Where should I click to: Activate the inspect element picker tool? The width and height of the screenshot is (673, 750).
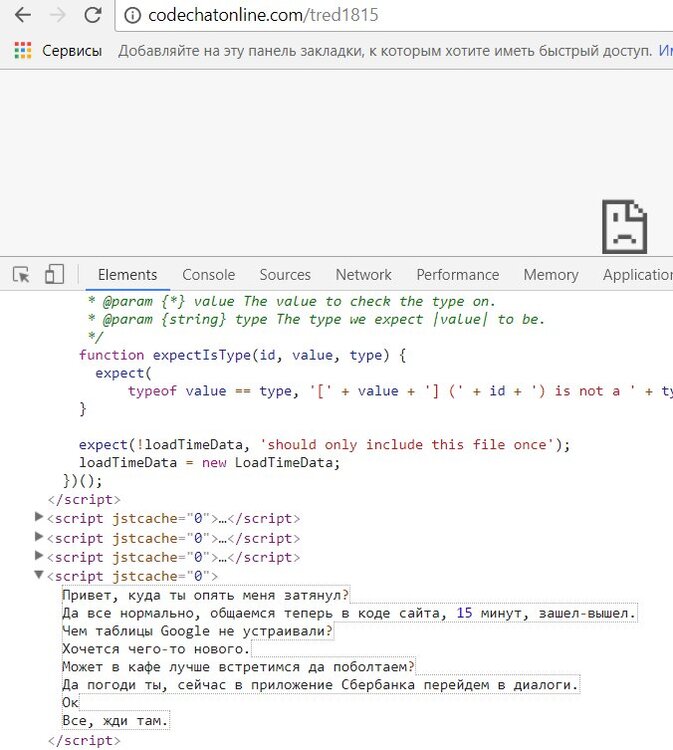(22, 274)
